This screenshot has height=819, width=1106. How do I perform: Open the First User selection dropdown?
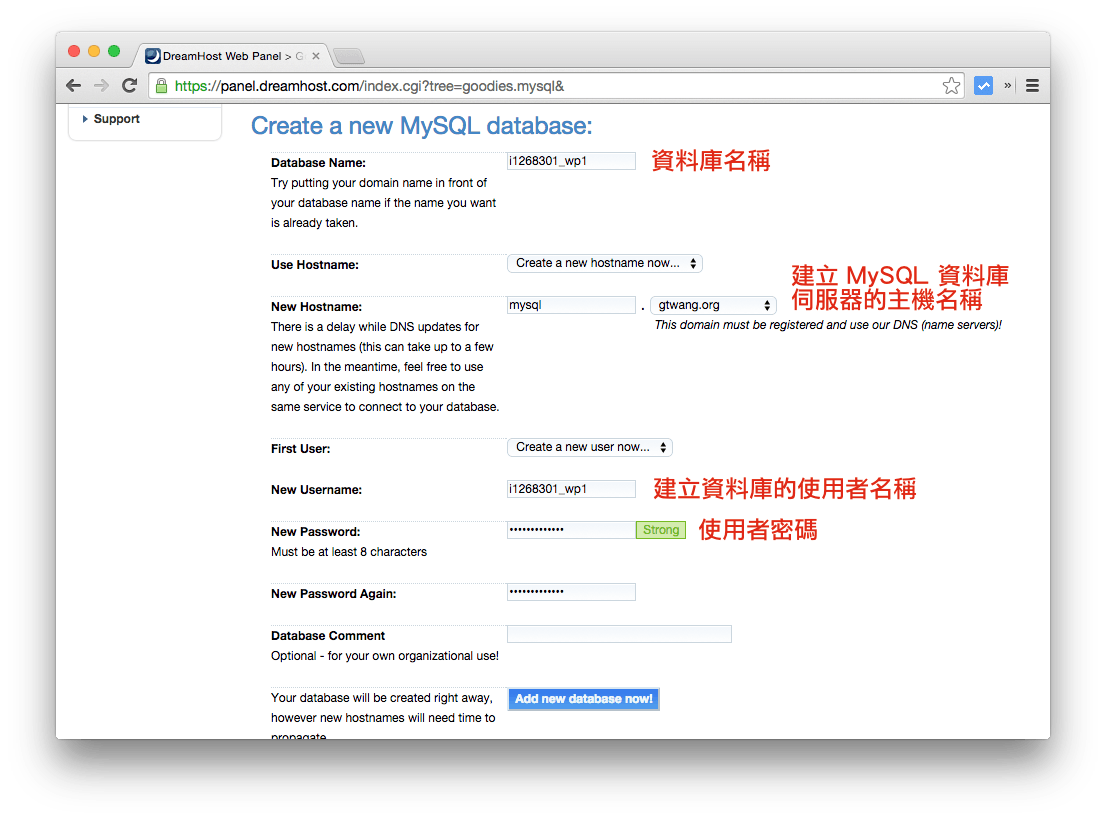tap(589, 447)
